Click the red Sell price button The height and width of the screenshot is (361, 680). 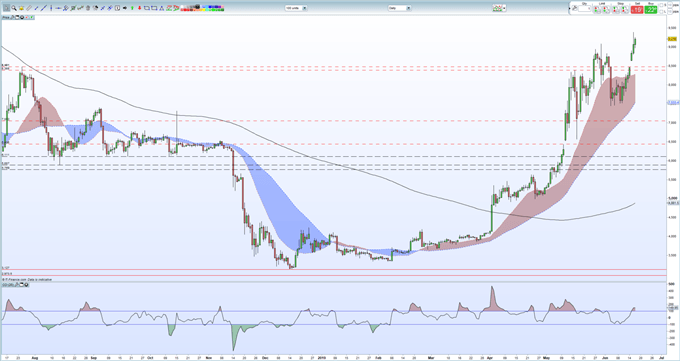click(637, 10)
